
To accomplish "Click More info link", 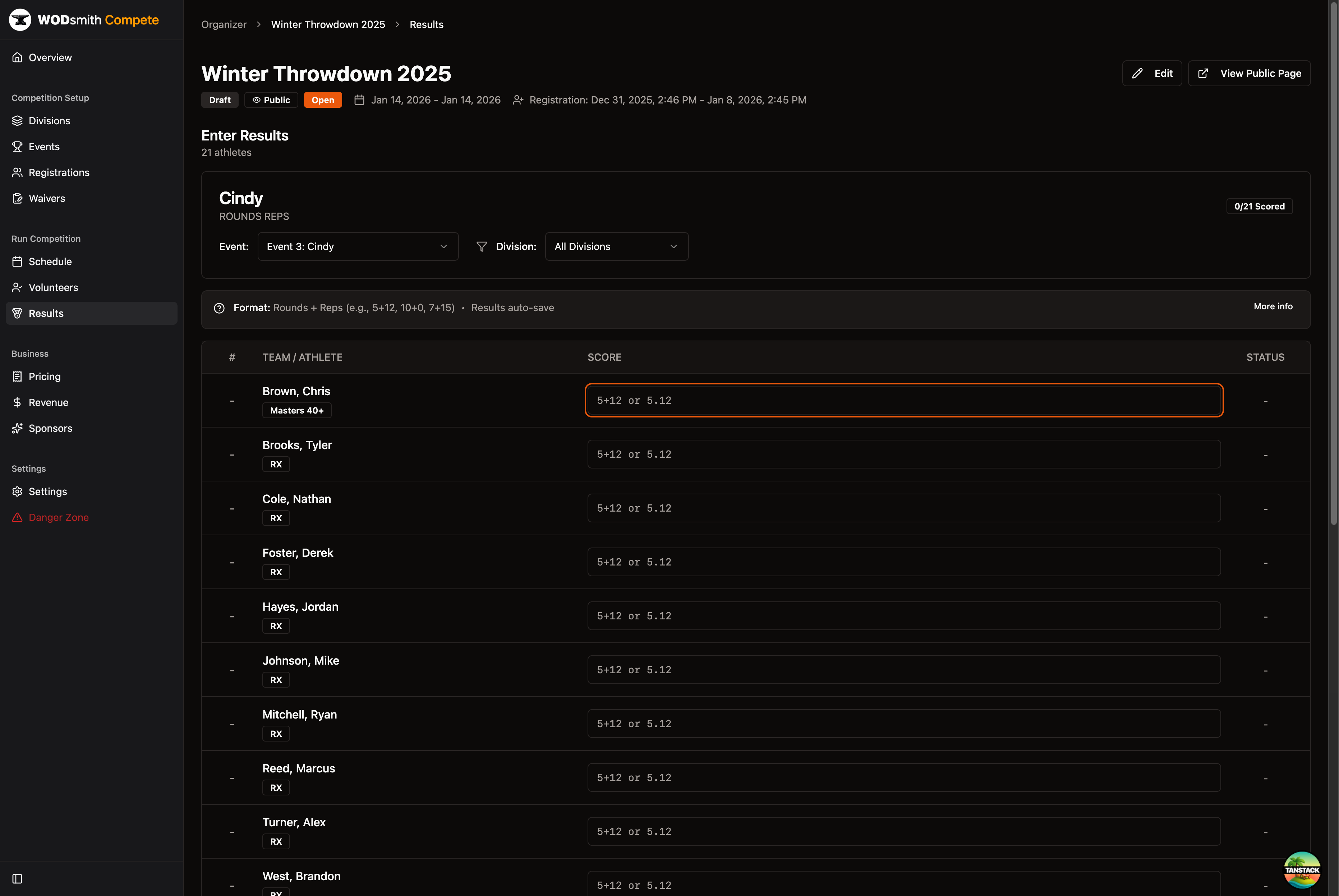I will [x=1273, y=306].
